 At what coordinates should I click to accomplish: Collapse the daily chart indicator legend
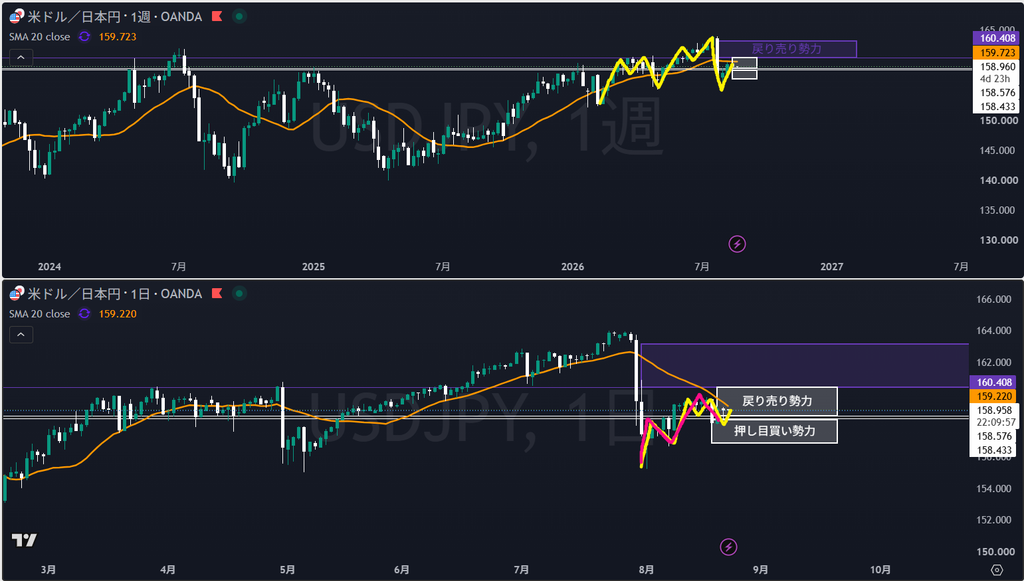pos(21,334)
